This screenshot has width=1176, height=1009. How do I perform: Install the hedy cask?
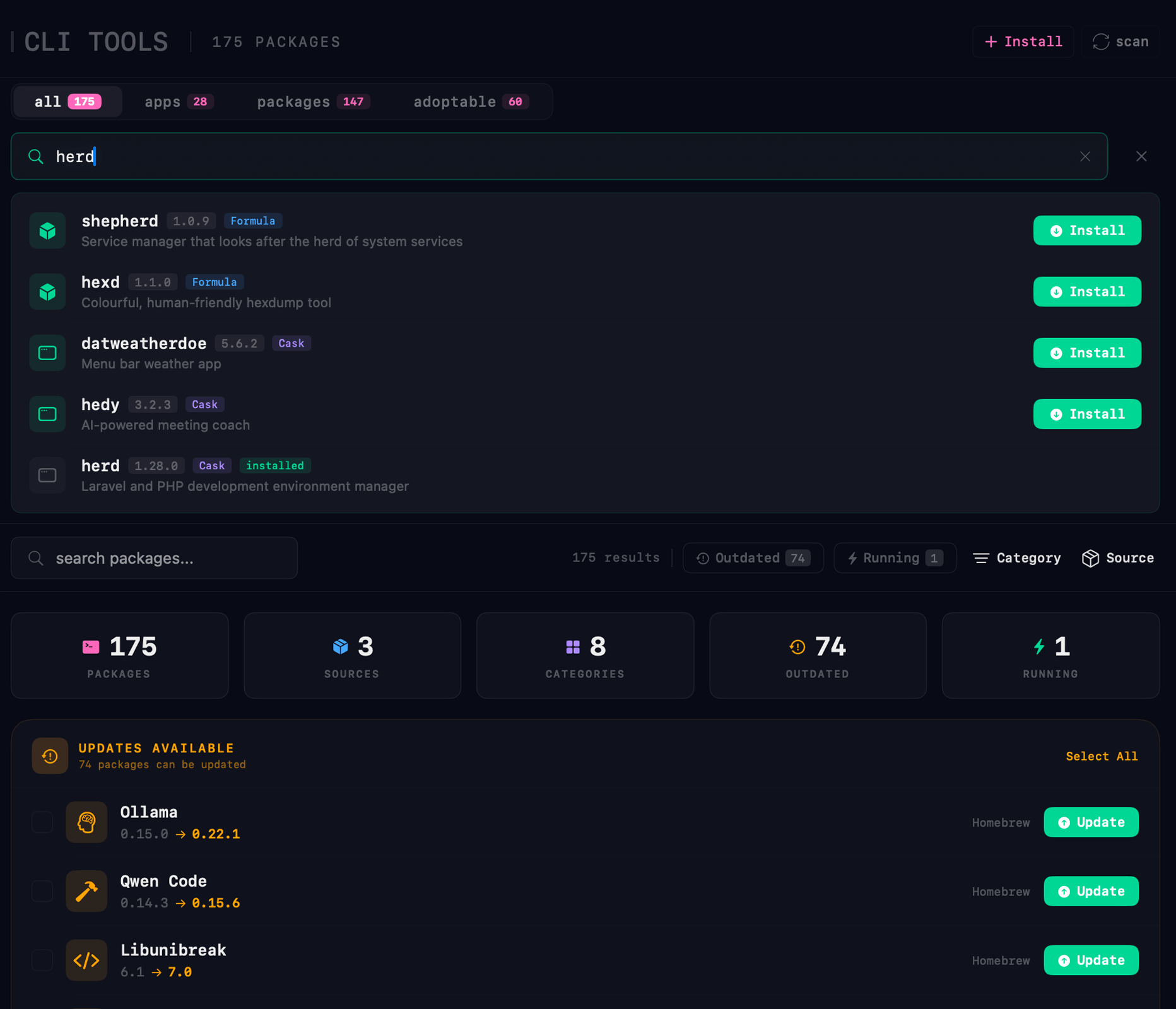click(x=1087, y=414)
